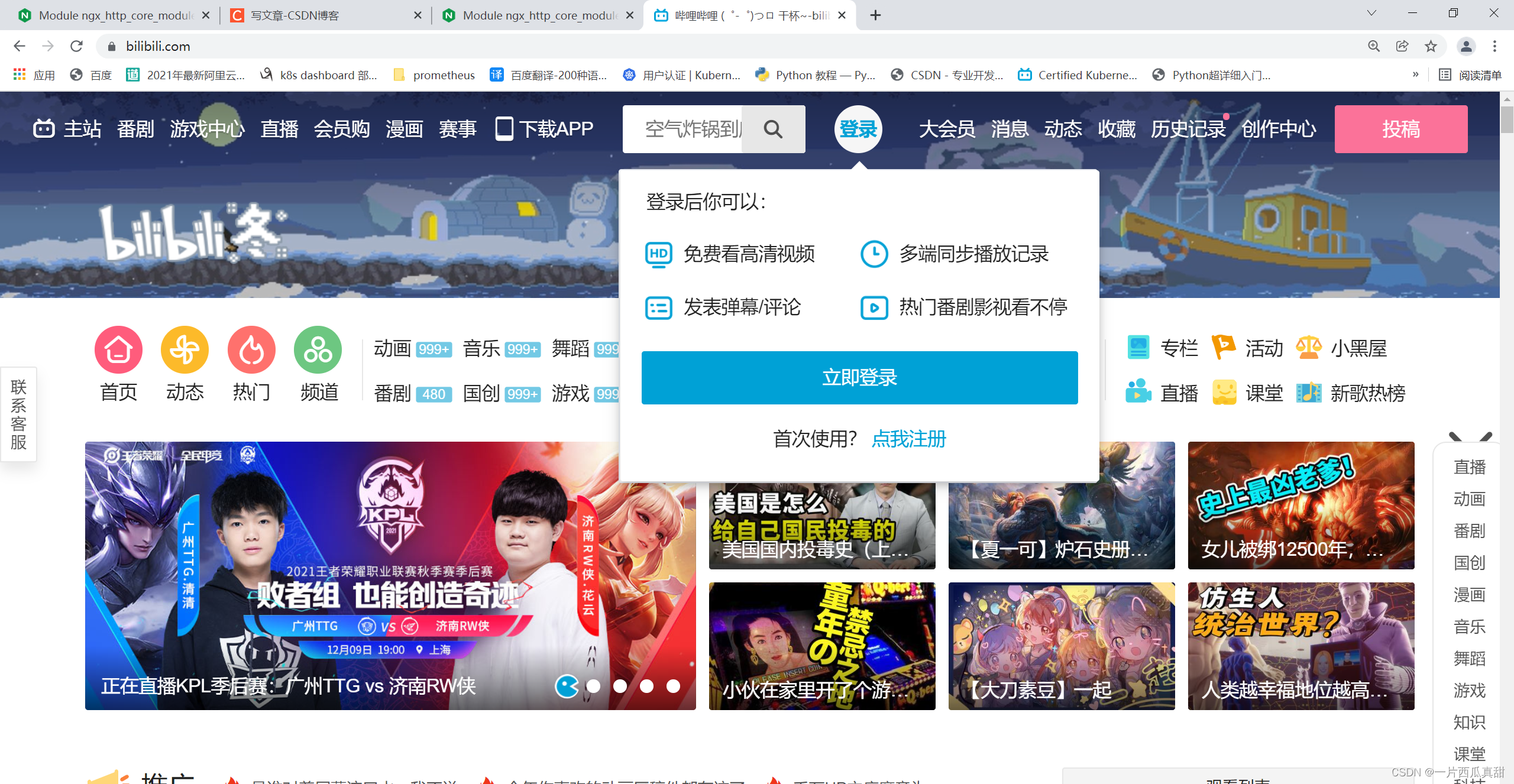Screen dimensions: 1514x784
Task: Click the pink 投稿 button
Action: coord(1401,129)
